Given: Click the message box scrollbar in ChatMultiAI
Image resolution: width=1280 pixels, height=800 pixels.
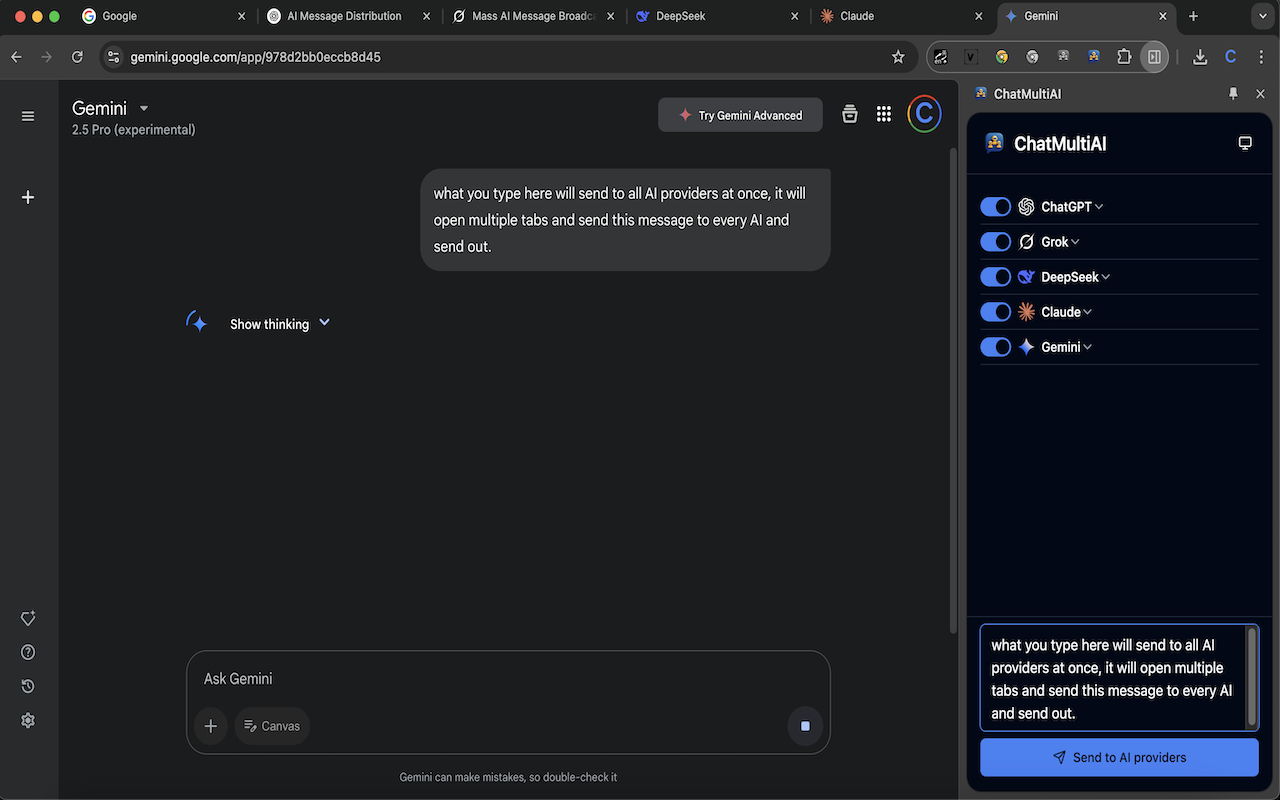Looking at the screenshot, I should [1251, 676].
